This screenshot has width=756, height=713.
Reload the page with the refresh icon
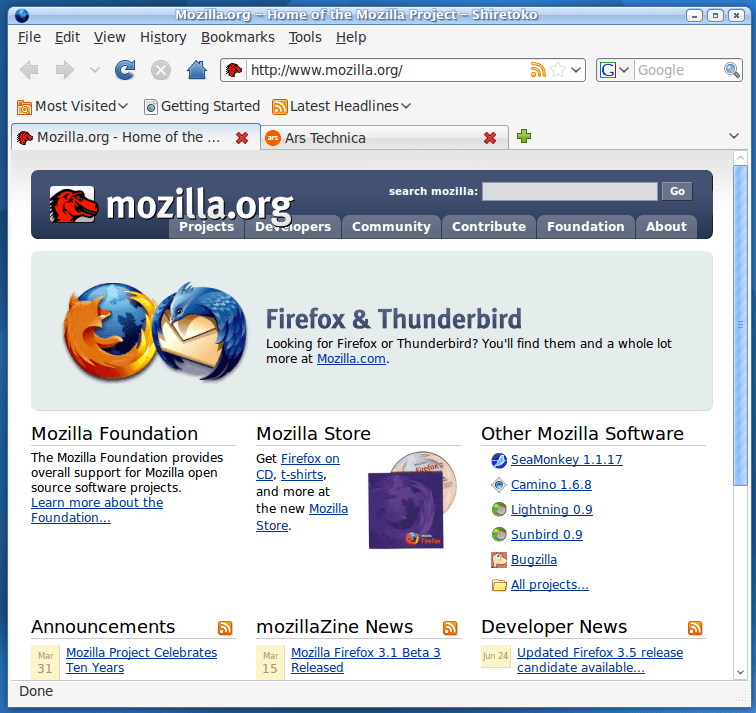[125, 70]
